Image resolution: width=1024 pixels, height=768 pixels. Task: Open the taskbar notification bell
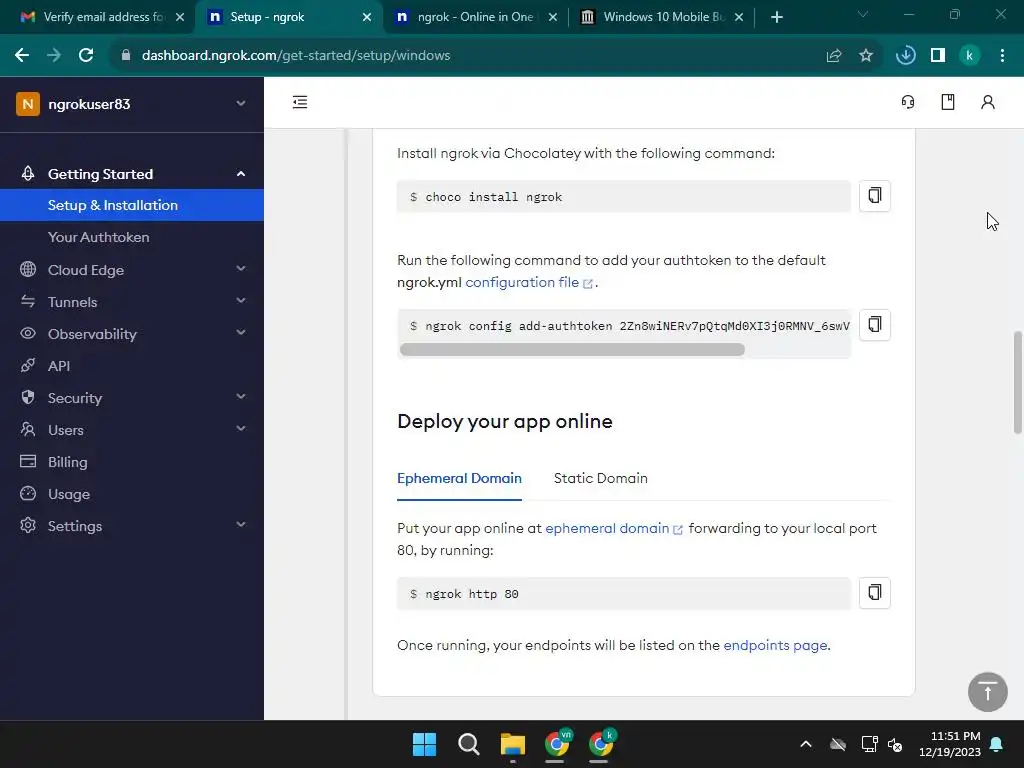(997, 744)
